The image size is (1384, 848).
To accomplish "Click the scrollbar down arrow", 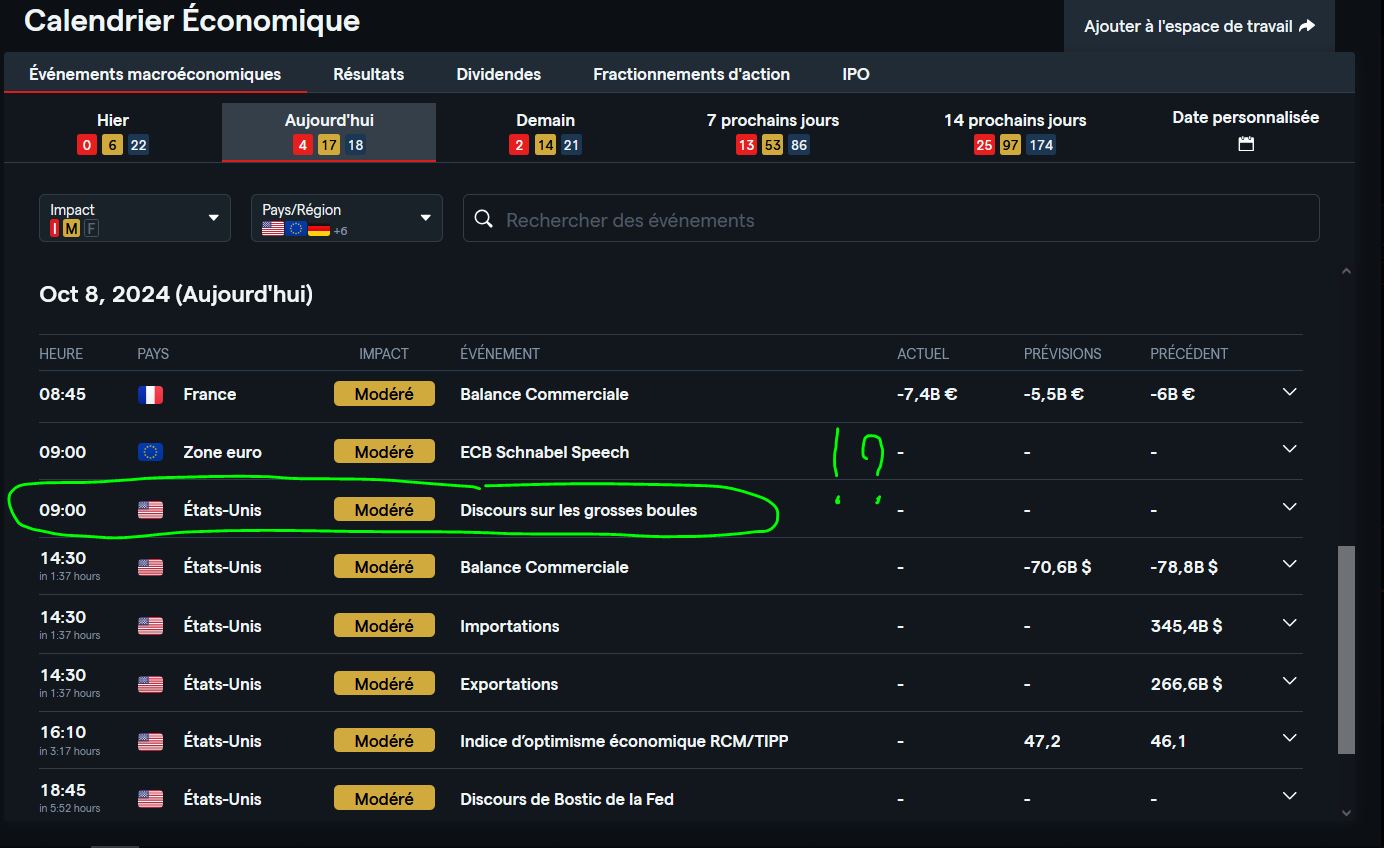I will (x=1346, y=813).
